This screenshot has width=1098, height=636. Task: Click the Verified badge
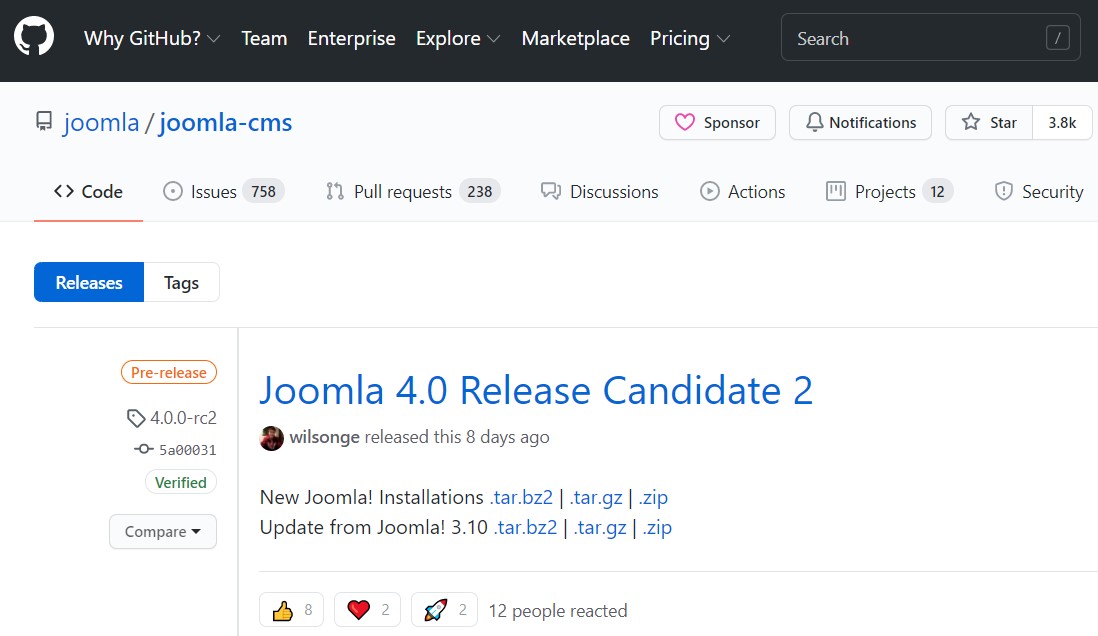tap(181, 483)
